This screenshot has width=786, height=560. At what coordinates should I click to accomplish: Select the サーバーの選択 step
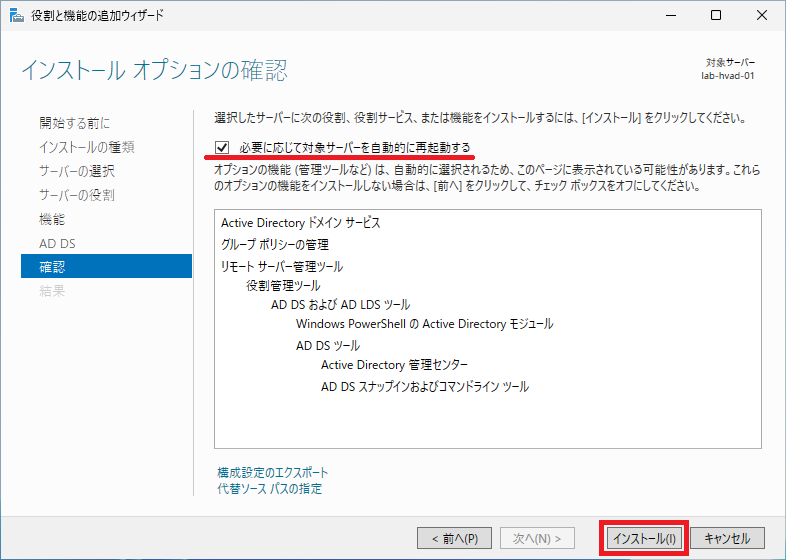[77, 171]
